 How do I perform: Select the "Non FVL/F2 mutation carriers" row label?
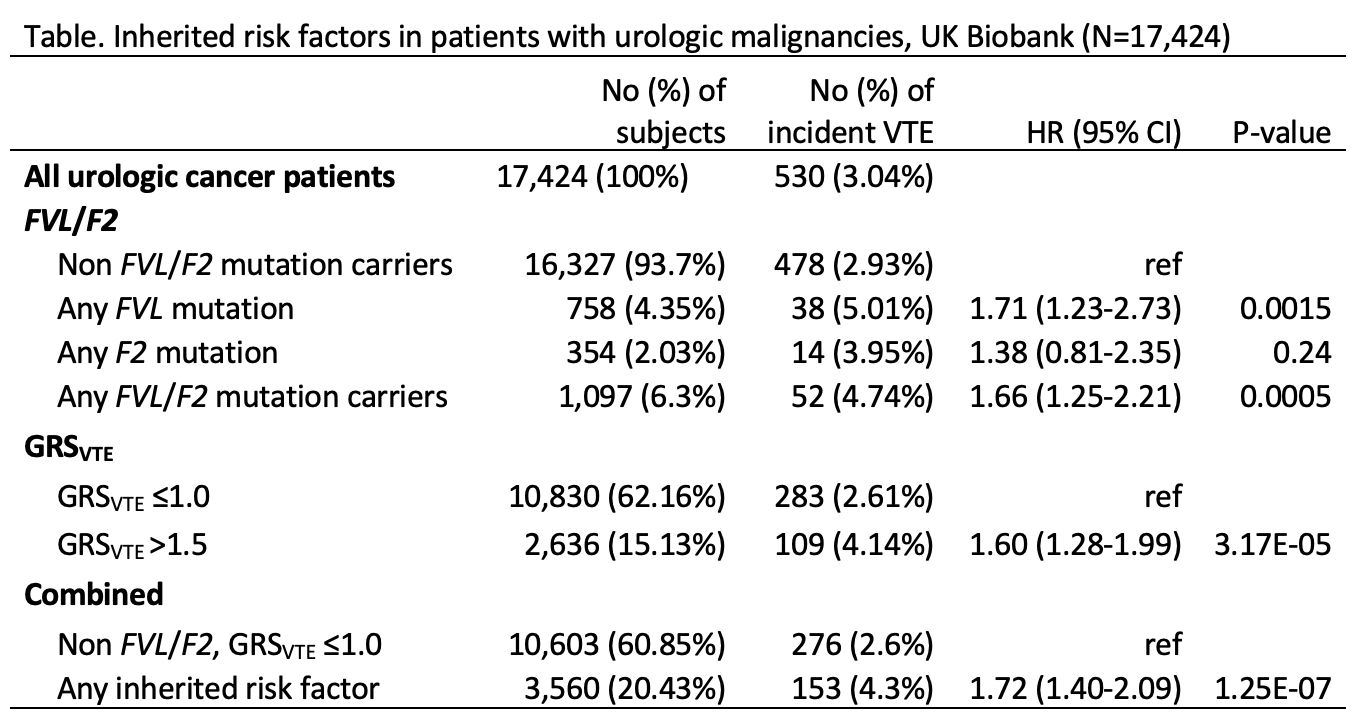click(255, 265)
